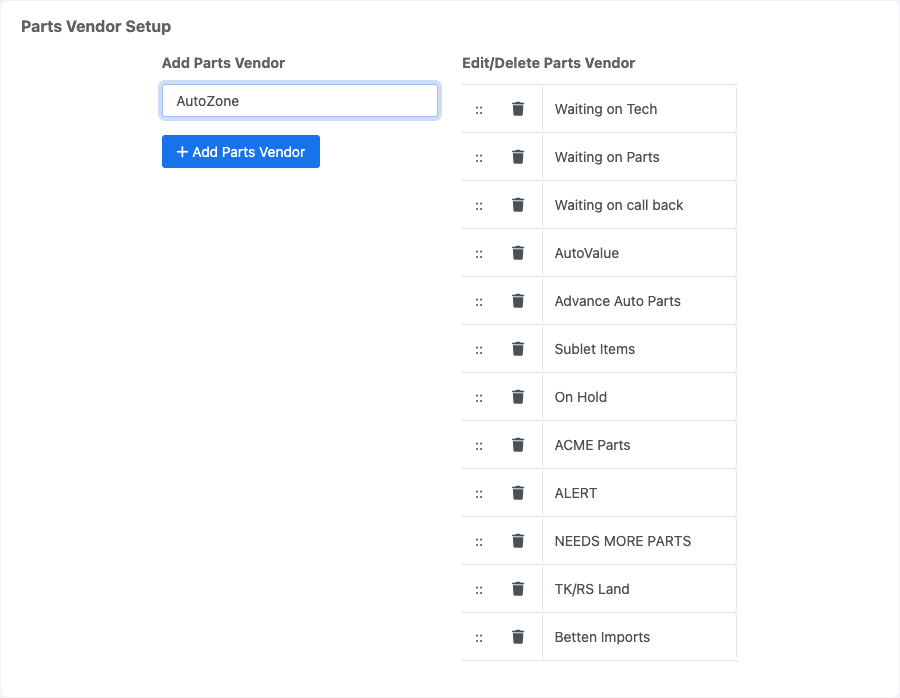Click the Parts Vendor Setup heading
The width and height of the screenshot is (900, 698).
pos(96,26)
